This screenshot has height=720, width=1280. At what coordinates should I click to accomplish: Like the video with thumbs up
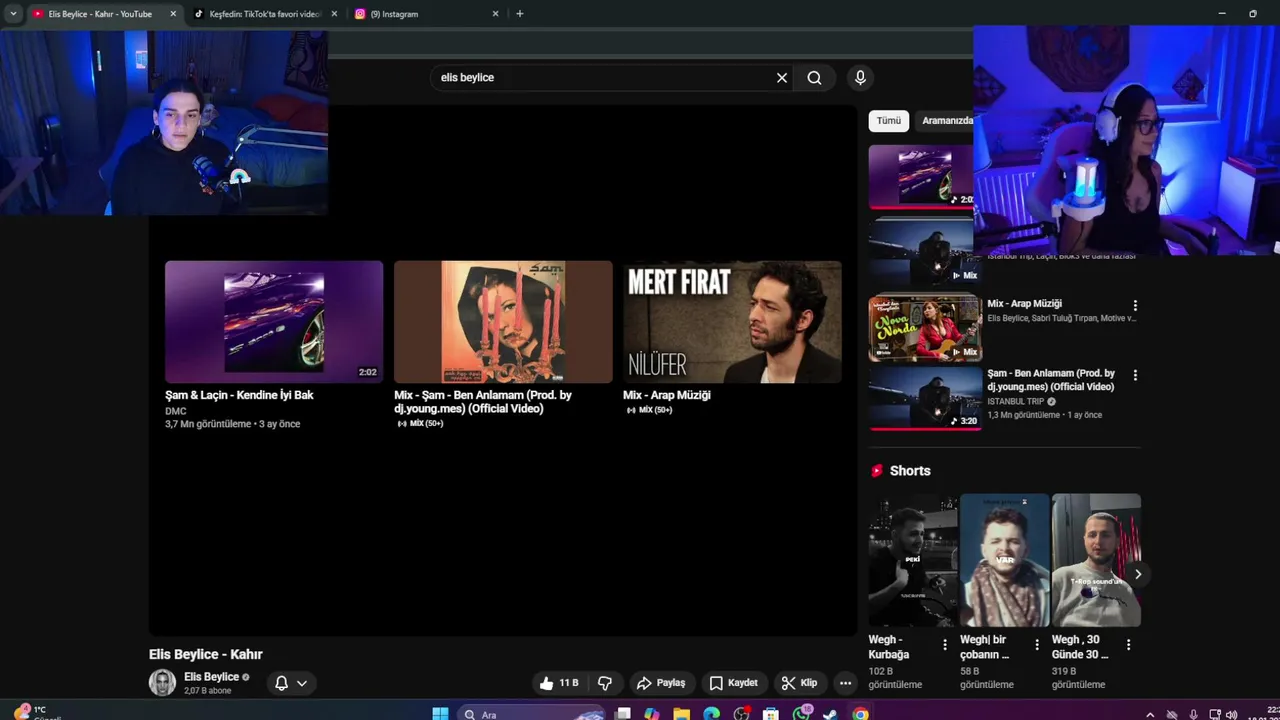pyautogui.click(x=559, y=683)
